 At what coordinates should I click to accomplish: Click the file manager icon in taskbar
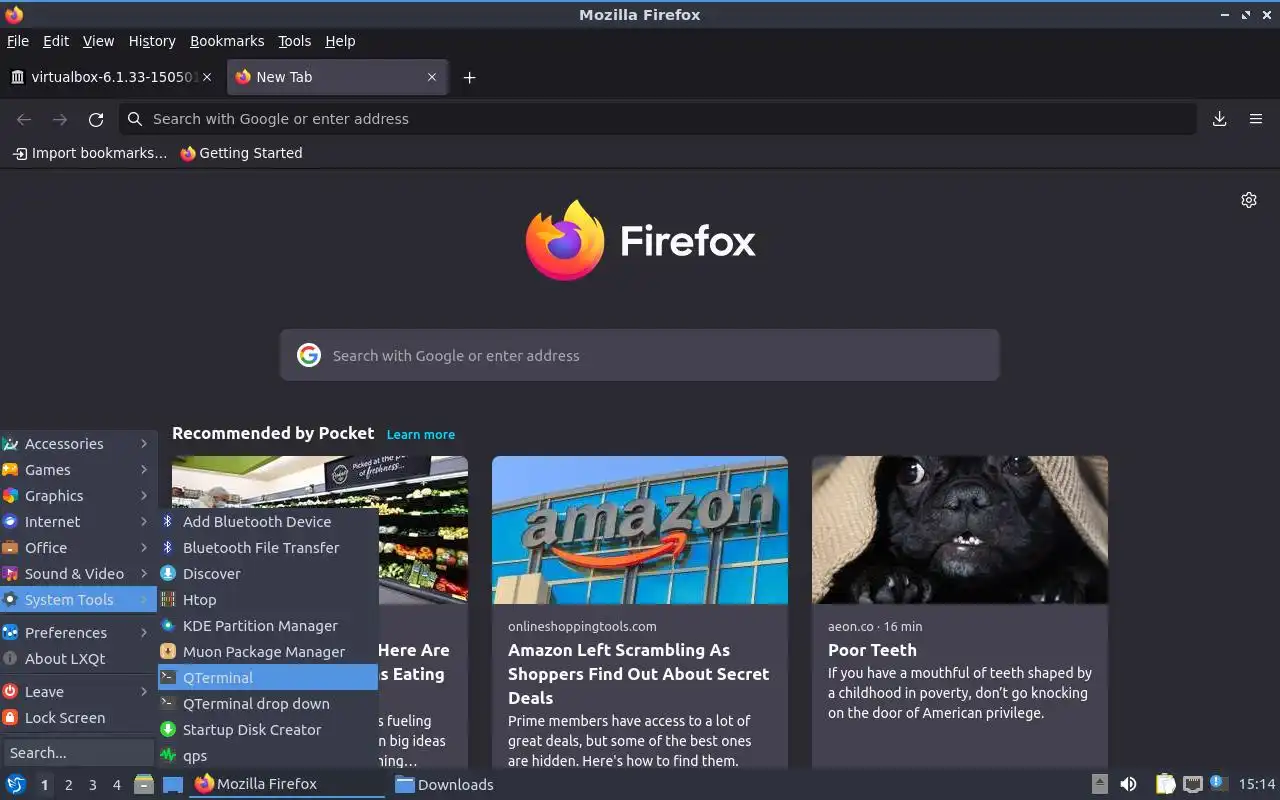coord(144,784)
